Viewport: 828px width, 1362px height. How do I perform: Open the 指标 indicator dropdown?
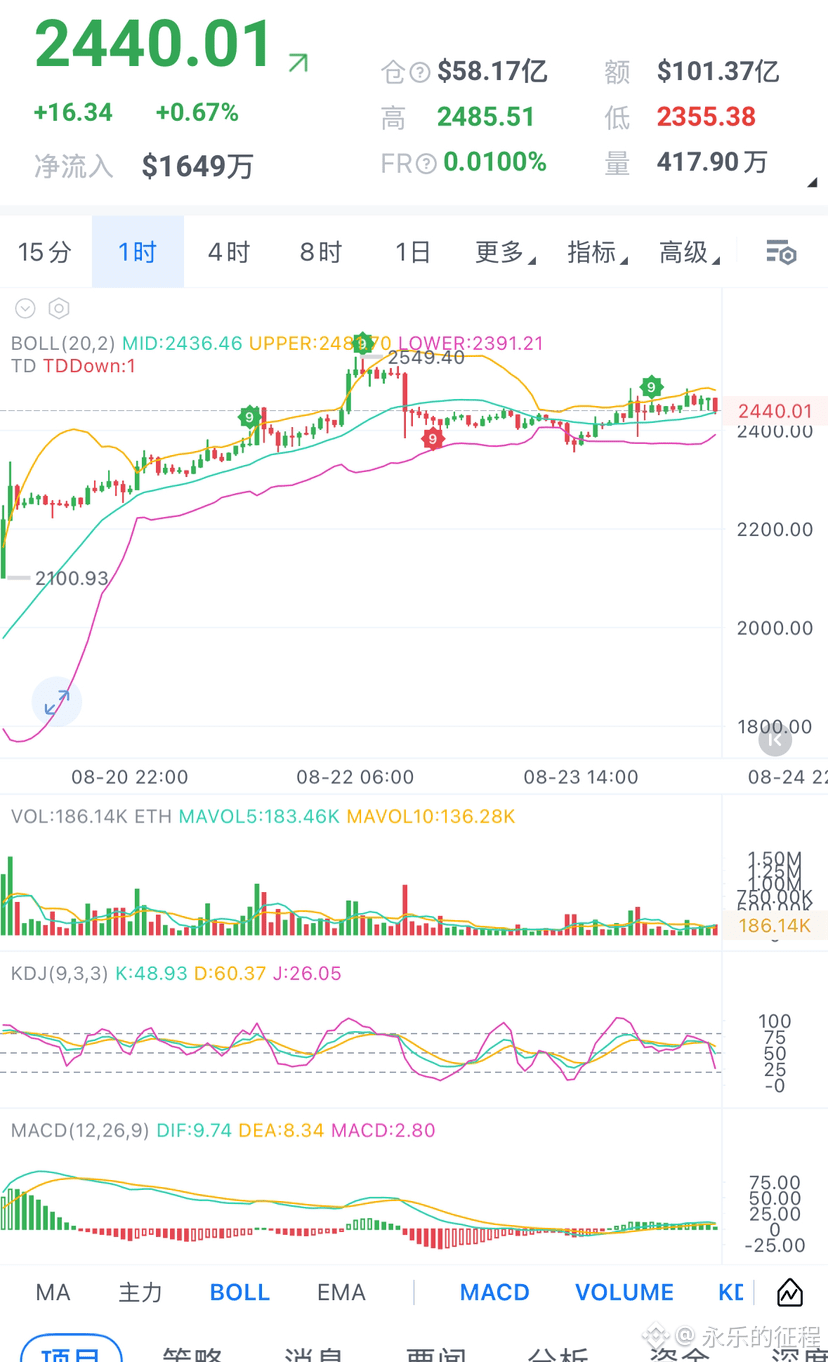click(x=598, y=252)
